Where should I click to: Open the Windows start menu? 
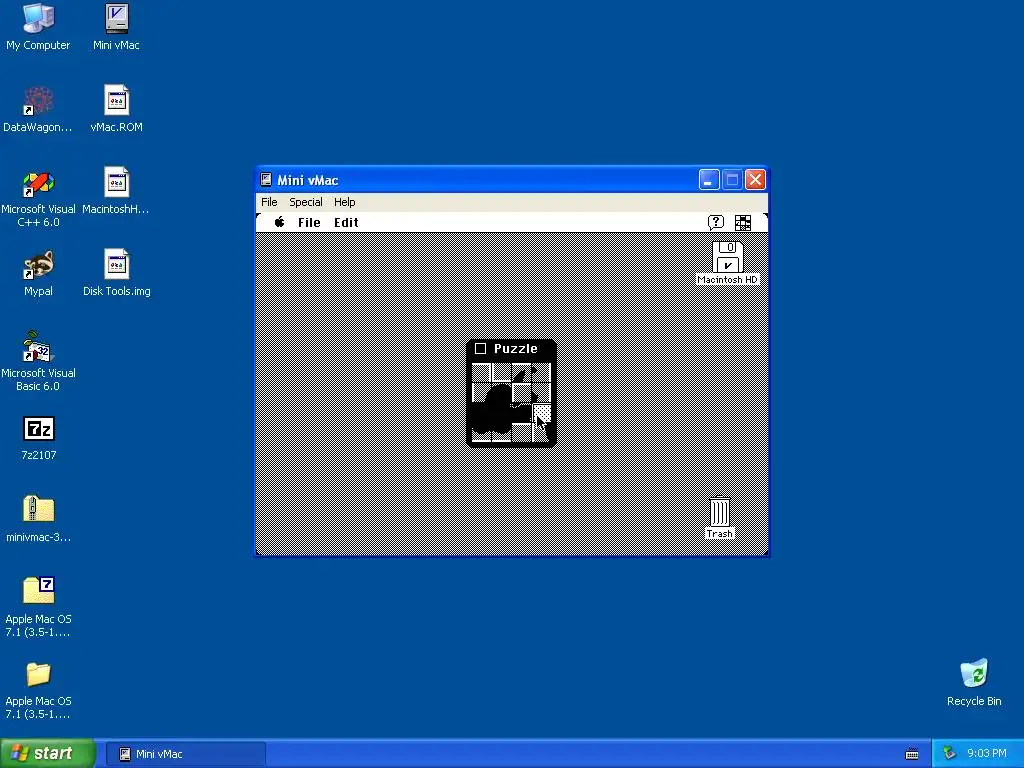pyautogui.click(x=47, y=753)
